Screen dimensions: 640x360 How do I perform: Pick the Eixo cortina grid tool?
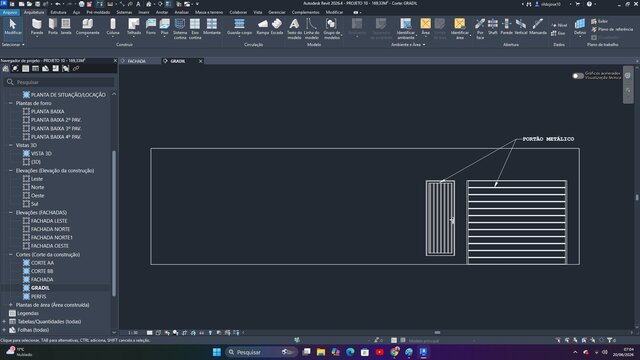coord(195,29)
